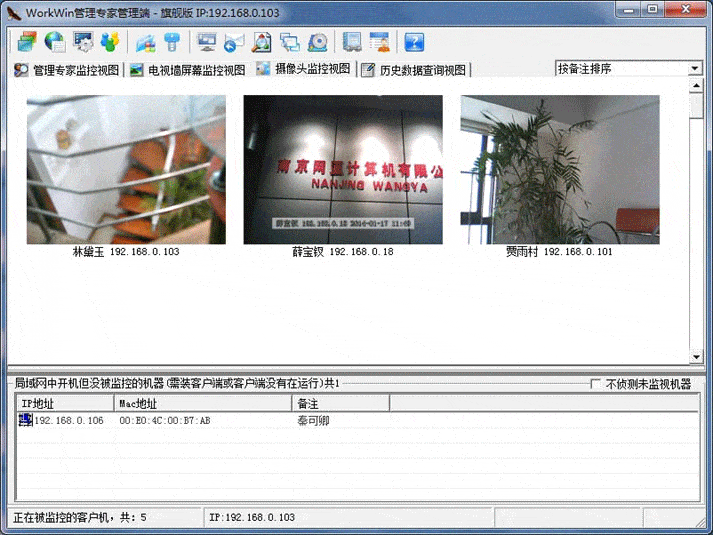This screenshot has height=535, width=713.
Task: Click status bar text 正在被监控的客户机，共: 5
Action: (80, 517)
